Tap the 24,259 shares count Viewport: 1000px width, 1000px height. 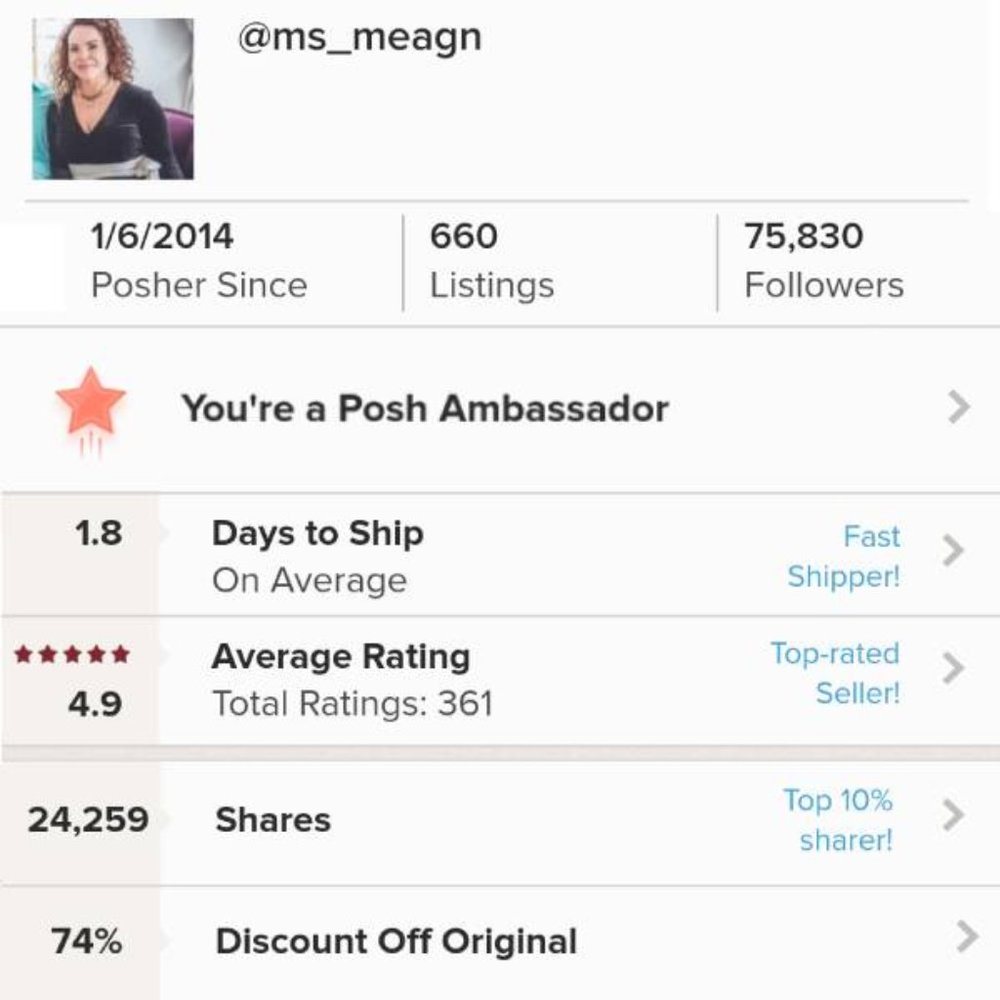click(x=88, y=820)
